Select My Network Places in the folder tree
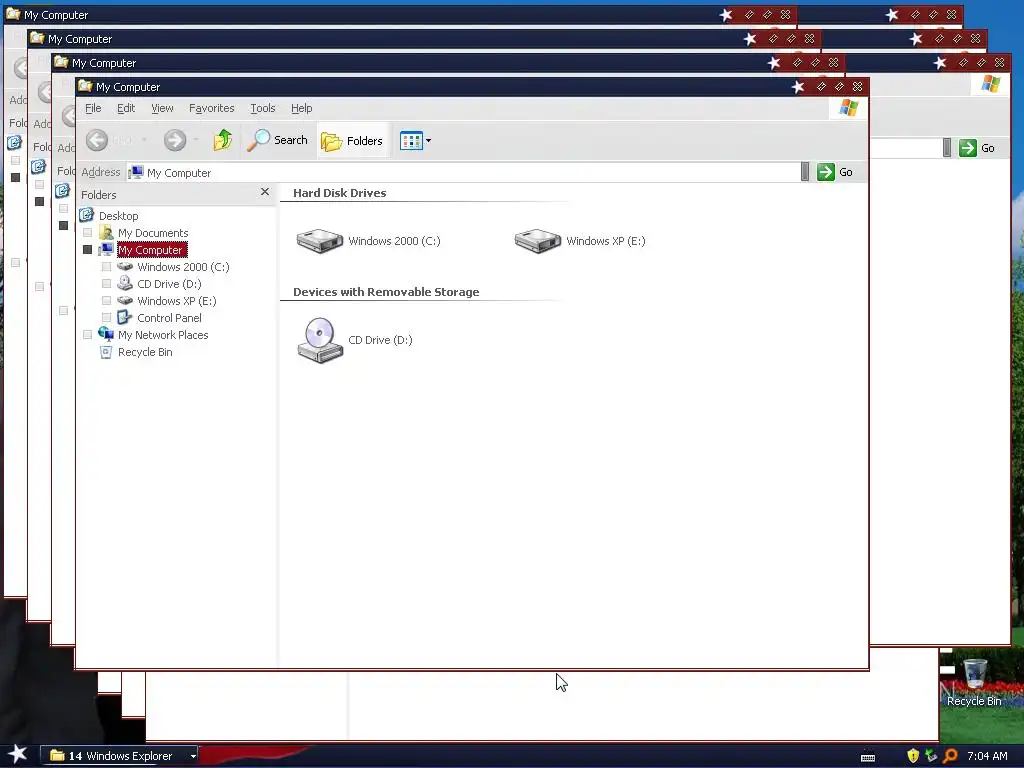Viewport: 1024px width, 768px height. coord(163,334)
